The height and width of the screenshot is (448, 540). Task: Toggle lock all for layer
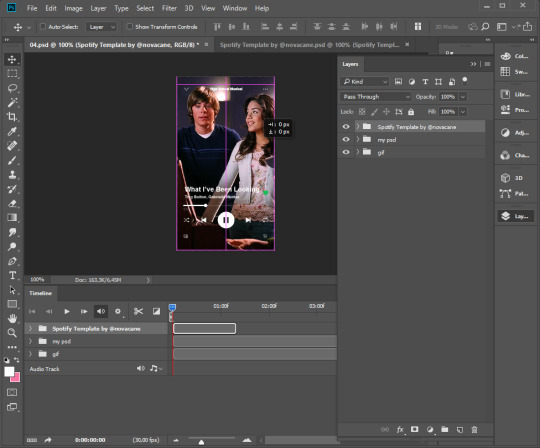411,112
